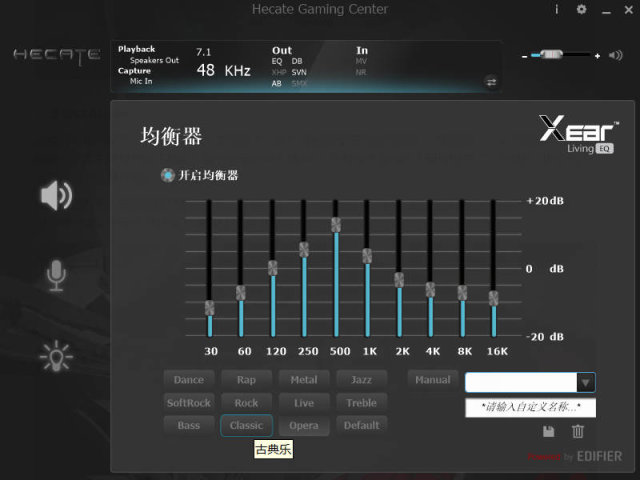Image resolution: width=640 pixels, height=480 pixels.
Task: Apply the Classic EQ preset
Action: (x=246, y=426)
